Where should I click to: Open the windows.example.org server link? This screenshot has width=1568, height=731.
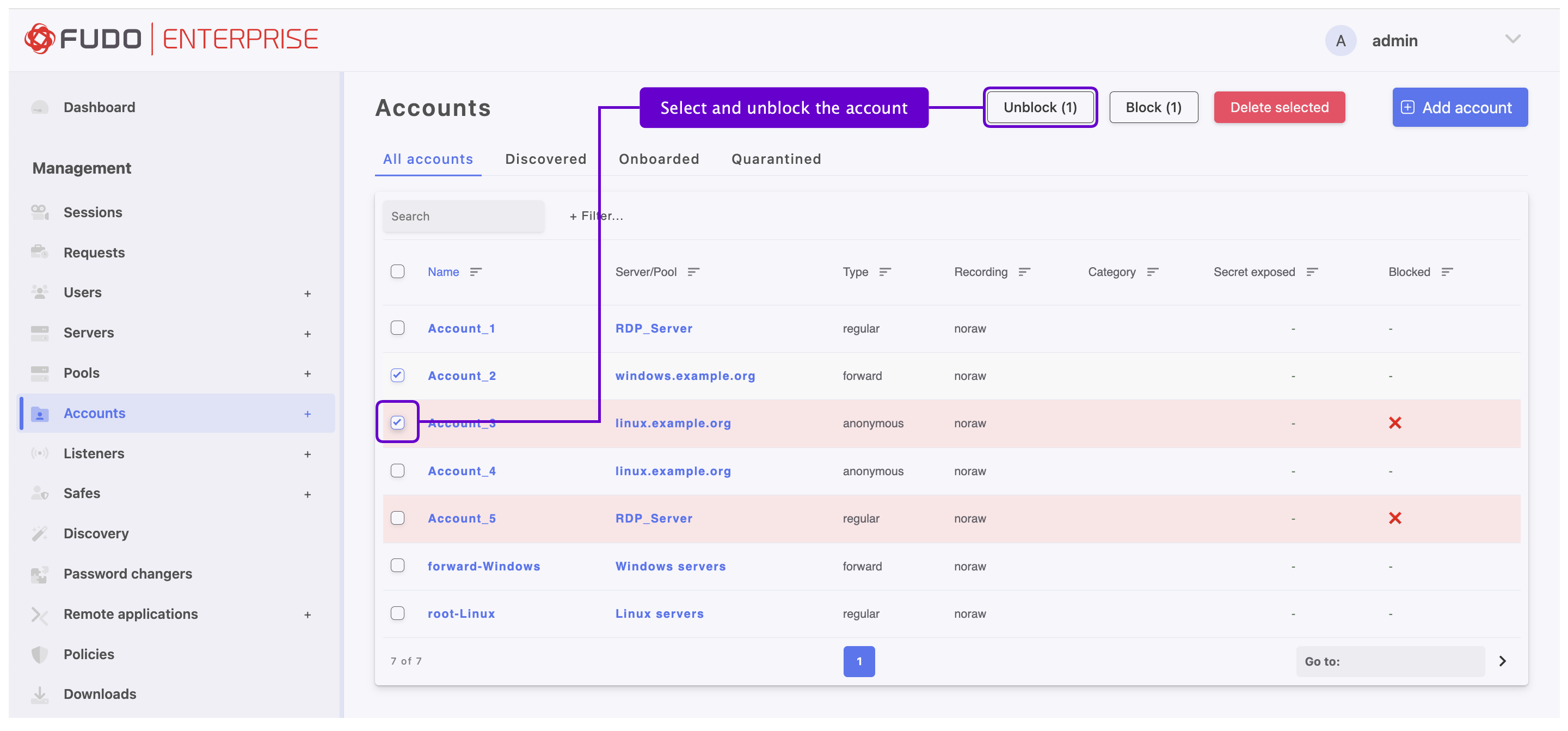[685, 376]
